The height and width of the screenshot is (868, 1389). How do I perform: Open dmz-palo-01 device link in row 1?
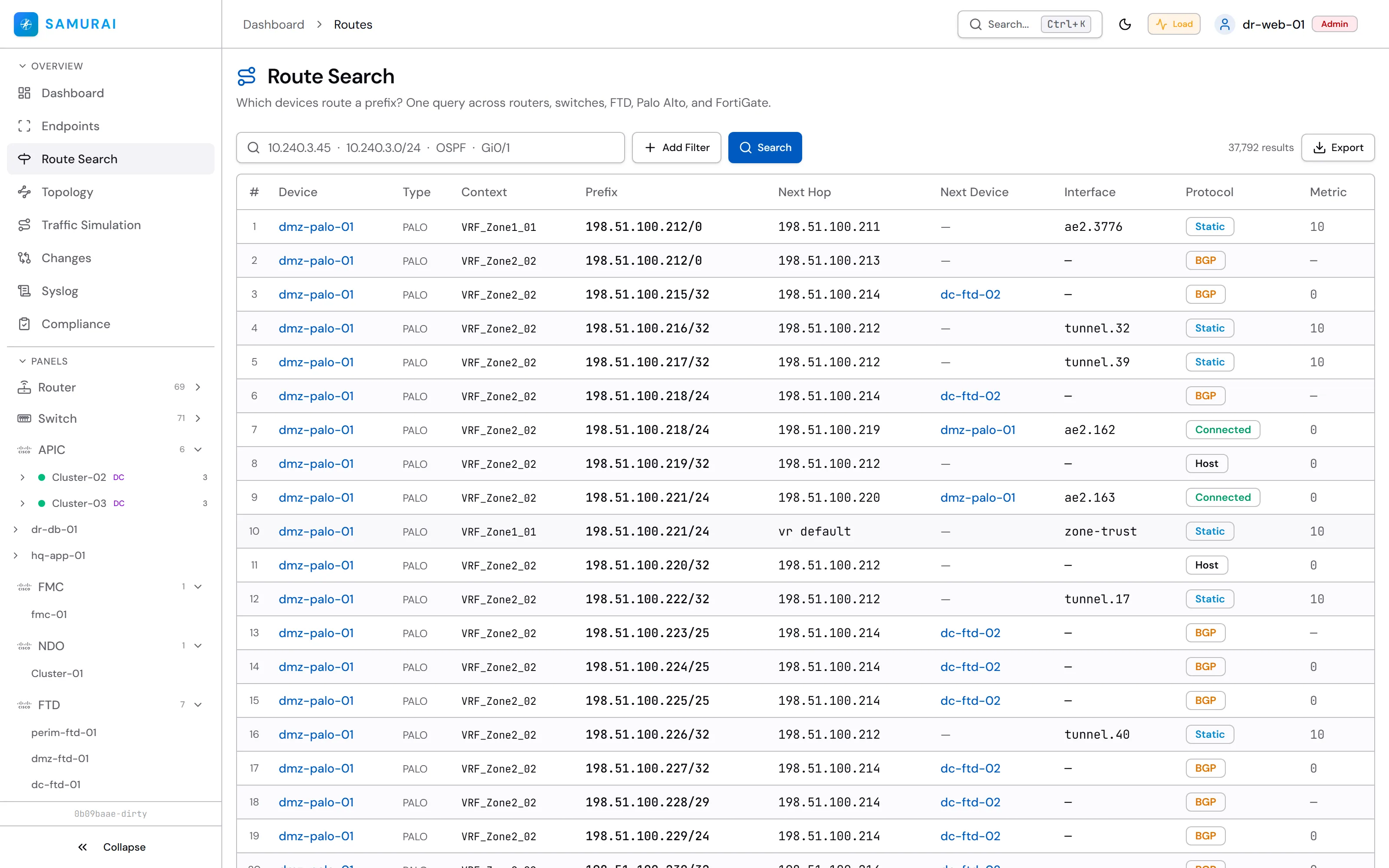(316, 227)
